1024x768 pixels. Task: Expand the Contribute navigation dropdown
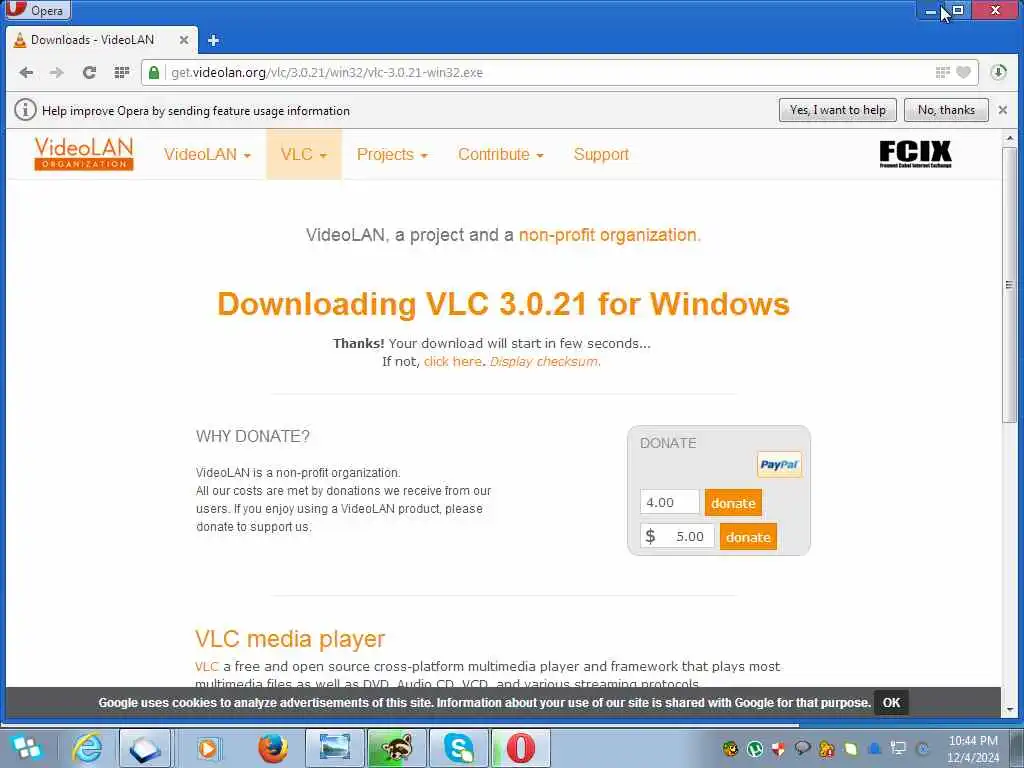[501, 155]
